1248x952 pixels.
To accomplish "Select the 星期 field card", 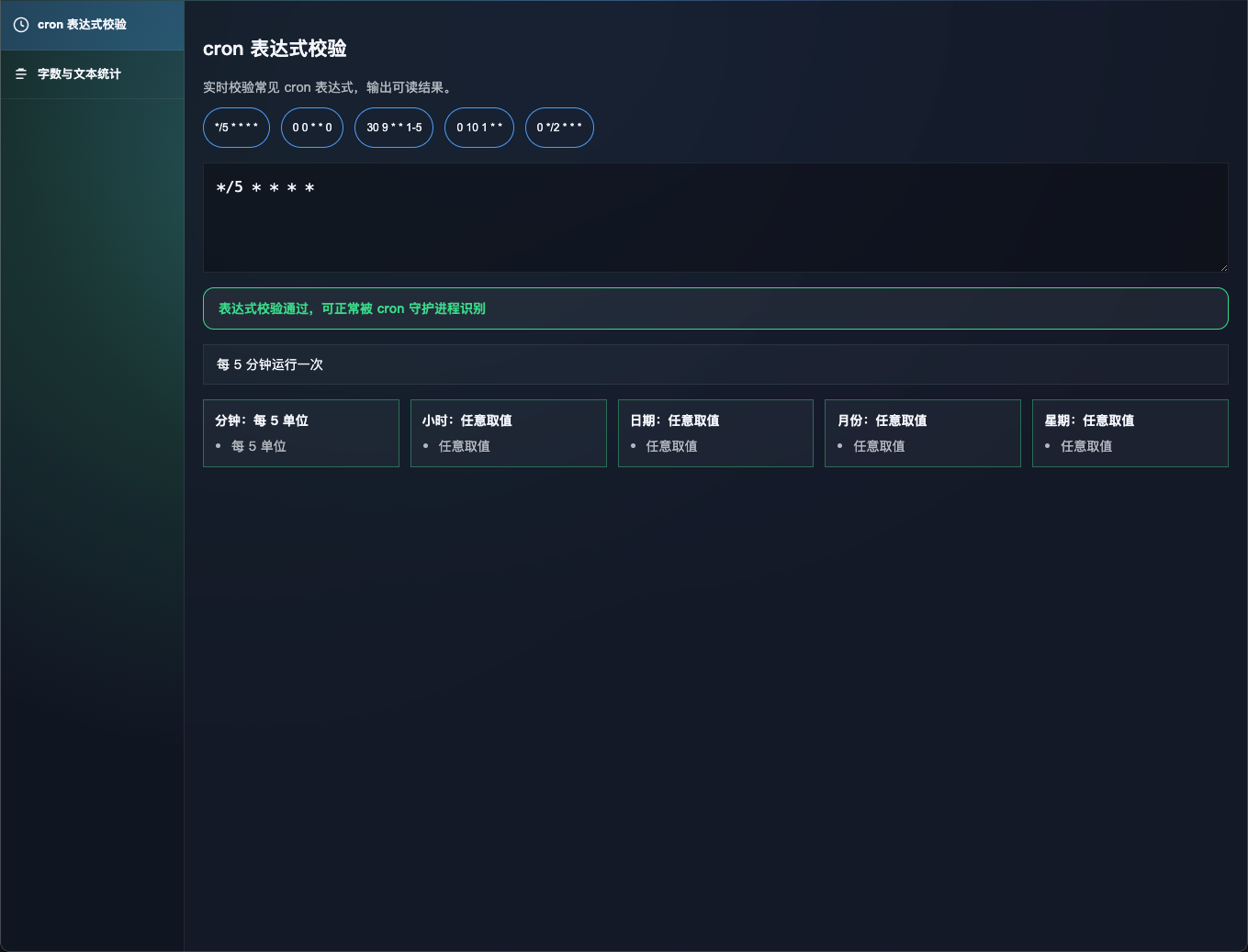I will (x=1130, y=433).
